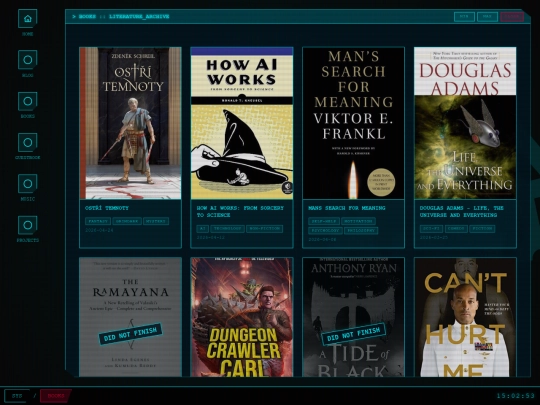Select the FICTION tag
The image size is (540, 405).
(482, 229)
